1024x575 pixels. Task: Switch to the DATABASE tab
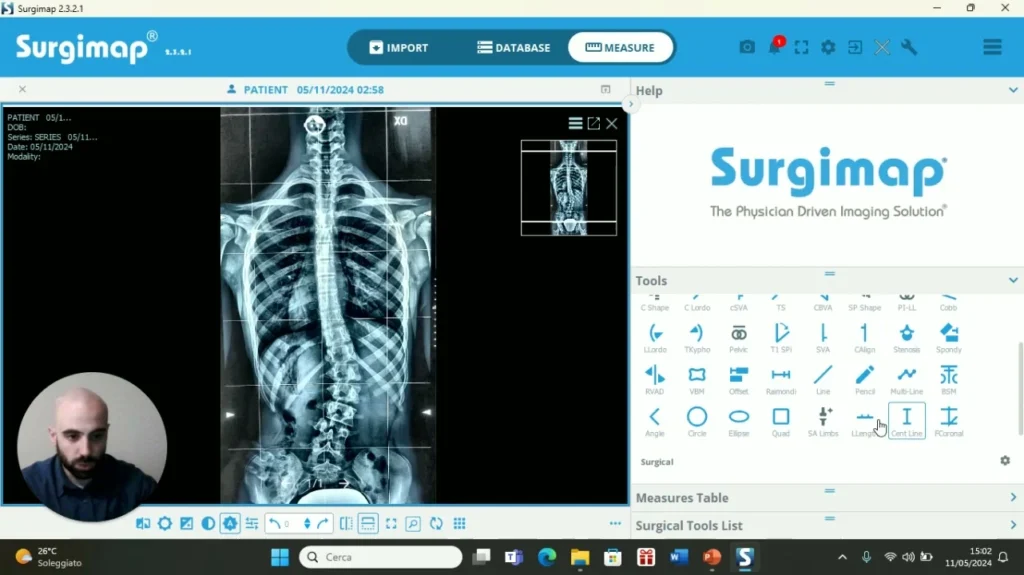click(514, 47)
